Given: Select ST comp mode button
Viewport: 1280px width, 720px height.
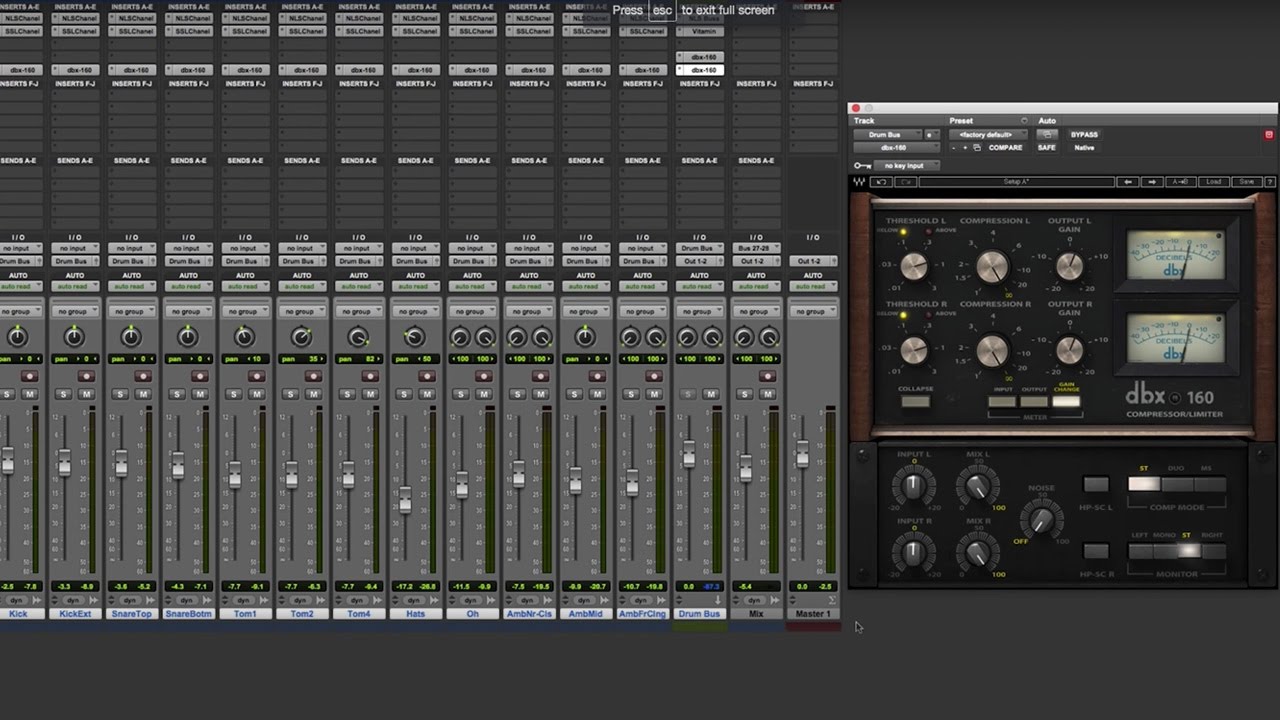Looking at the screenshot, I should tap(1144, 484).
